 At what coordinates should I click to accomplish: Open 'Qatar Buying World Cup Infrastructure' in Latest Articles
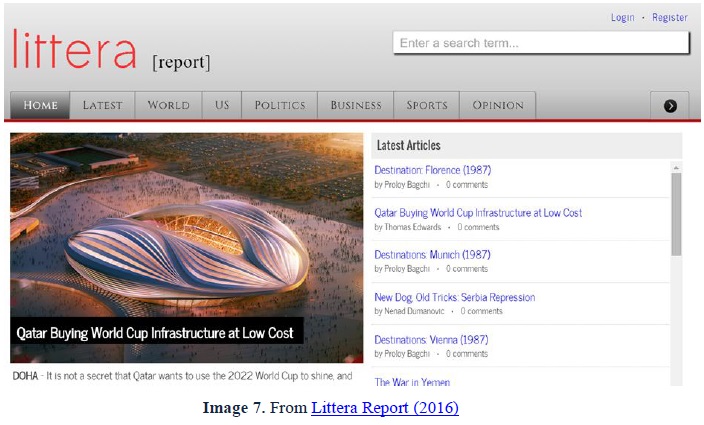point(478,213)
